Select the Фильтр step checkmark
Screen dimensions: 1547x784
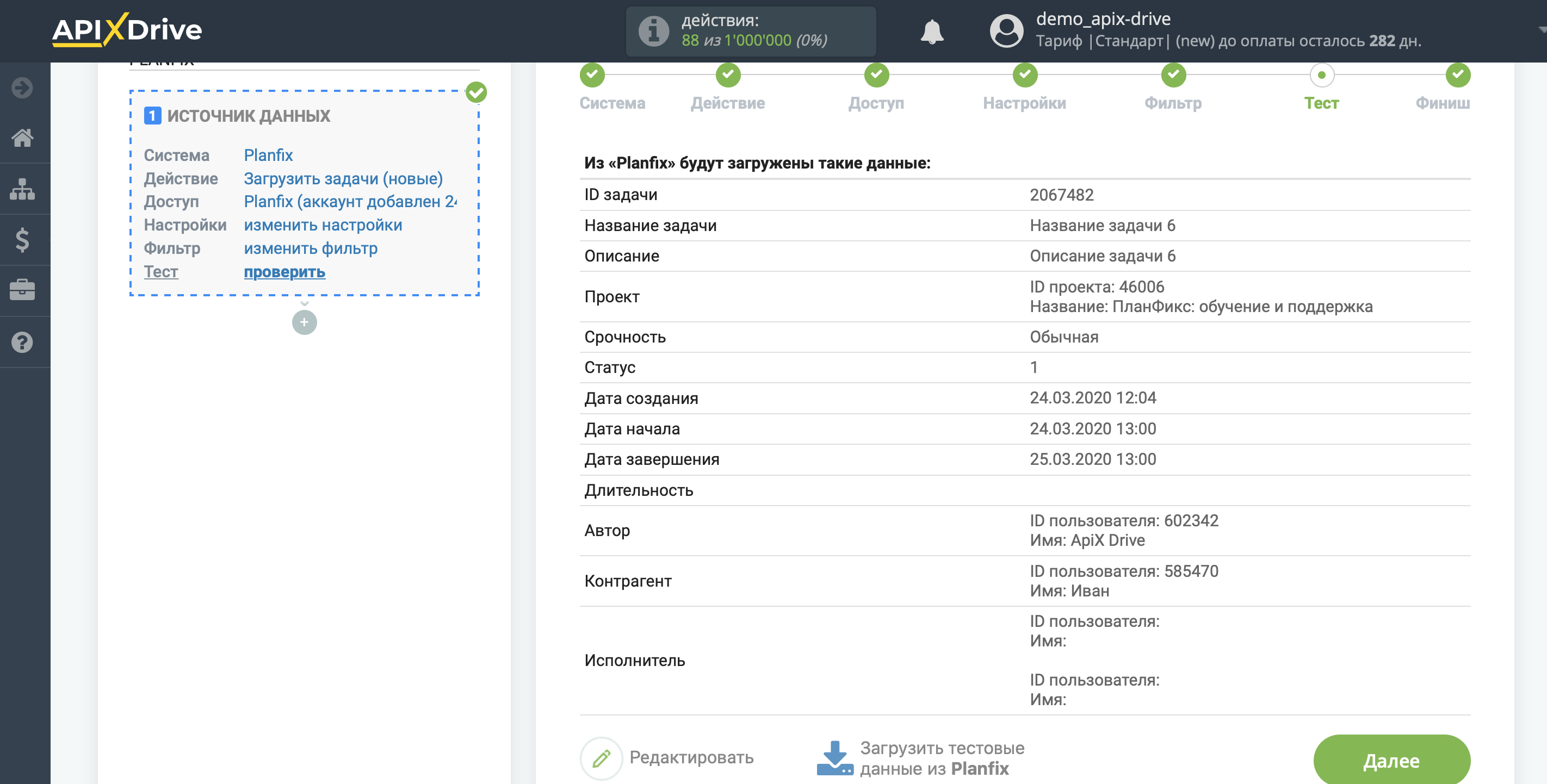point(1173,75)
